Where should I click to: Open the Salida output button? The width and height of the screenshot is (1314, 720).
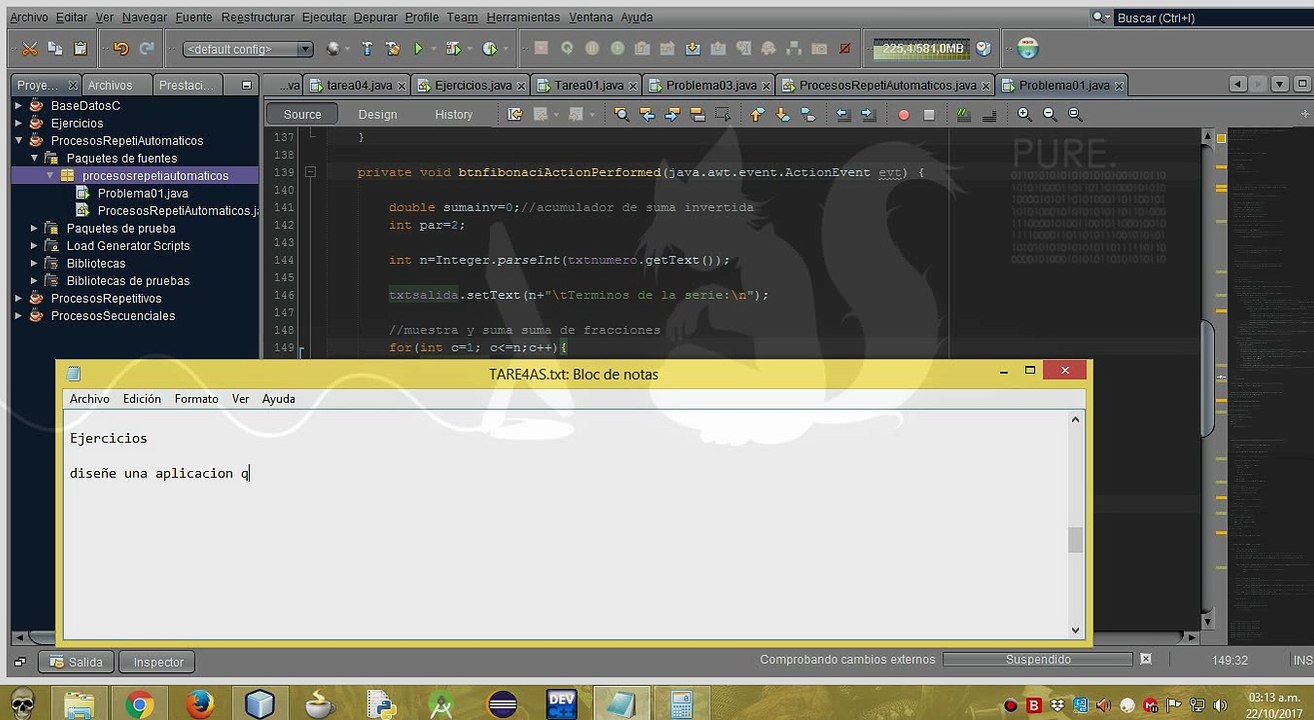coord(75,661)
